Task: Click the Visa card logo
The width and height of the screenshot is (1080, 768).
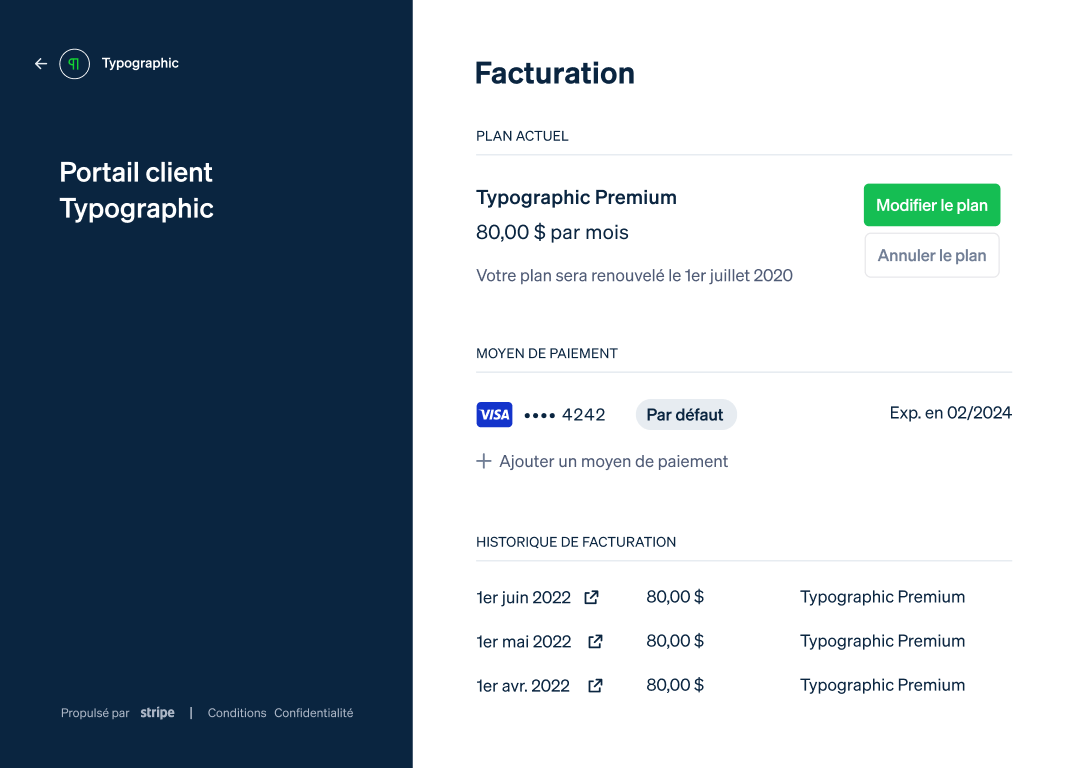Action: (495, 415)
